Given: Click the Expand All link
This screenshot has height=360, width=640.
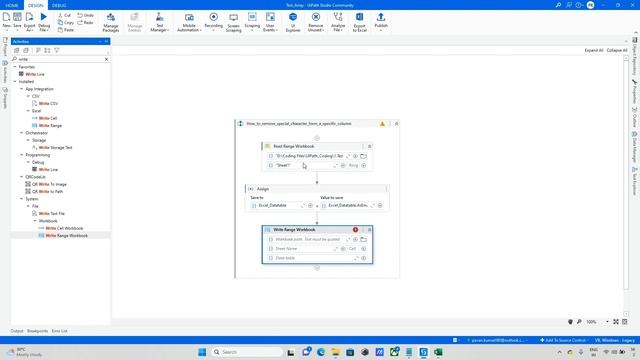Looking at the screenshot, I should [x=594, y=50].
